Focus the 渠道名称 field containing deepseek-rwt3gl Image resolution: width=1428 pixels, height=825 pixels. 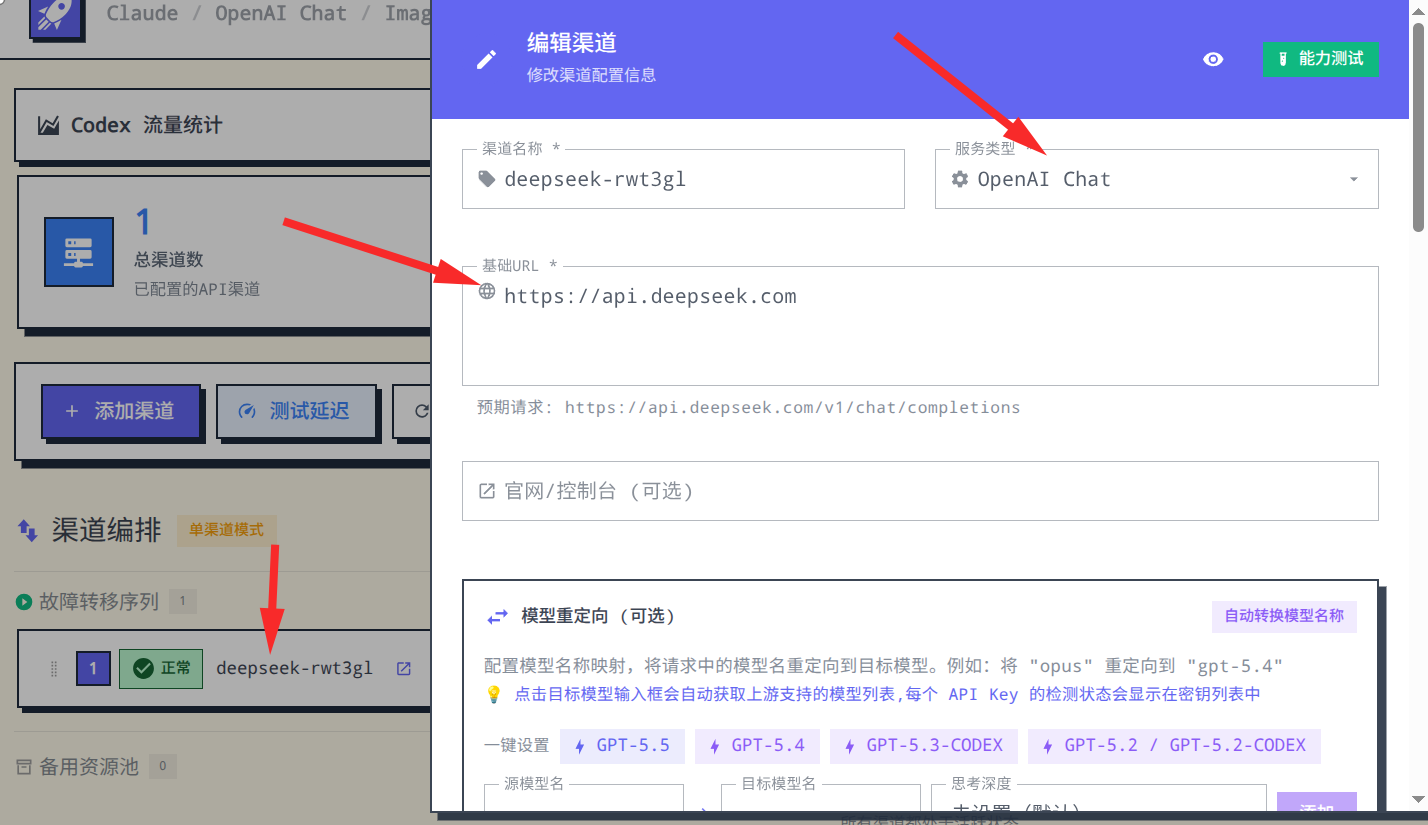click(x=683, y=179)
